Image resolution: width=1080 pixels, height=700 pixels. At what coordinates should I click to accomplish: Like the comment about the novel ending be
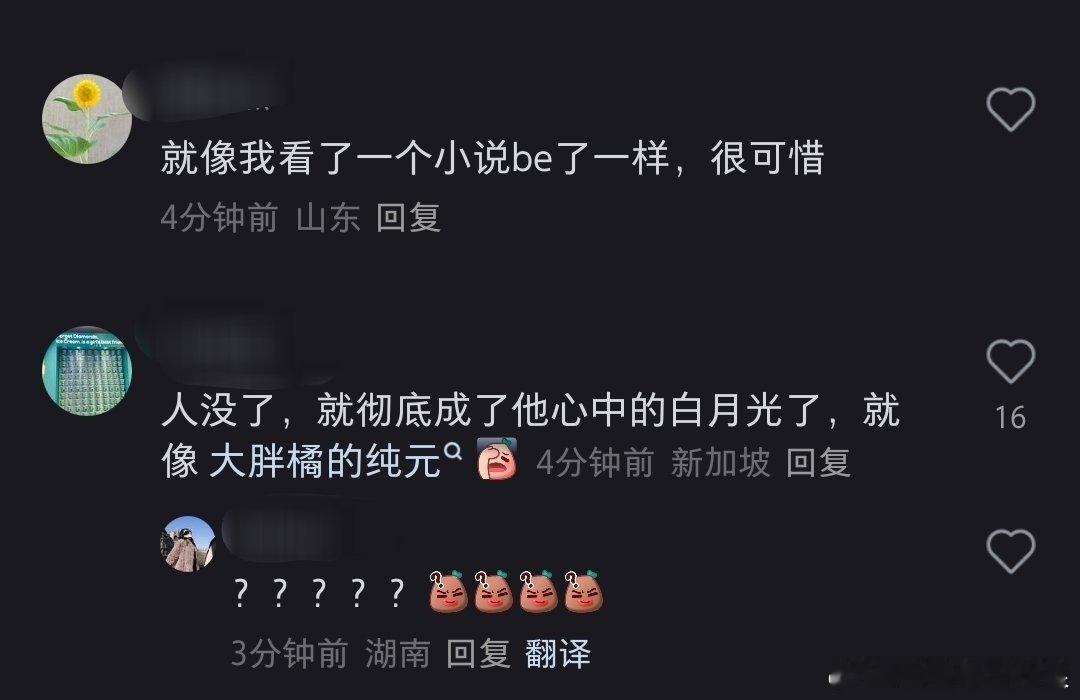pos(1010,109)
